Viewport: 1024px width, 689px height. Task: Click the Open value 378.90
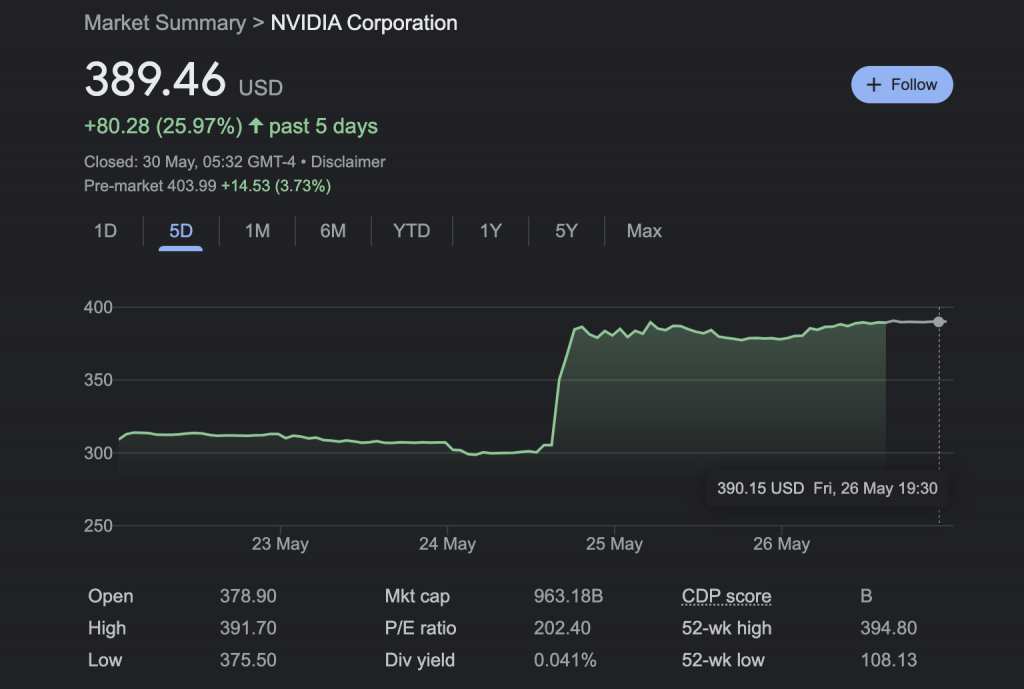[248, 596]
